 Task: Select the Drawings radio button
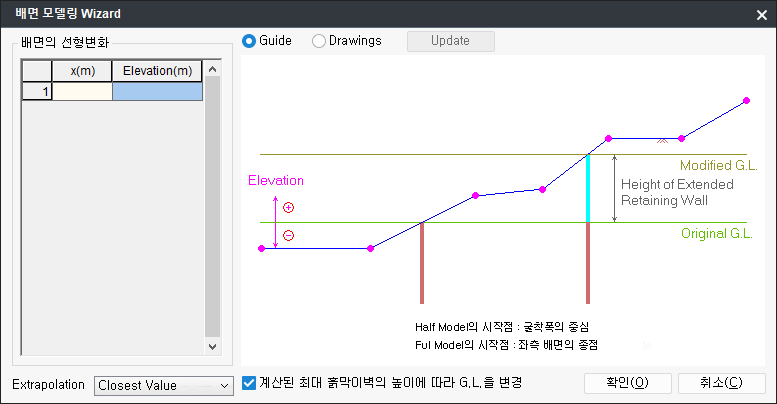319,41
